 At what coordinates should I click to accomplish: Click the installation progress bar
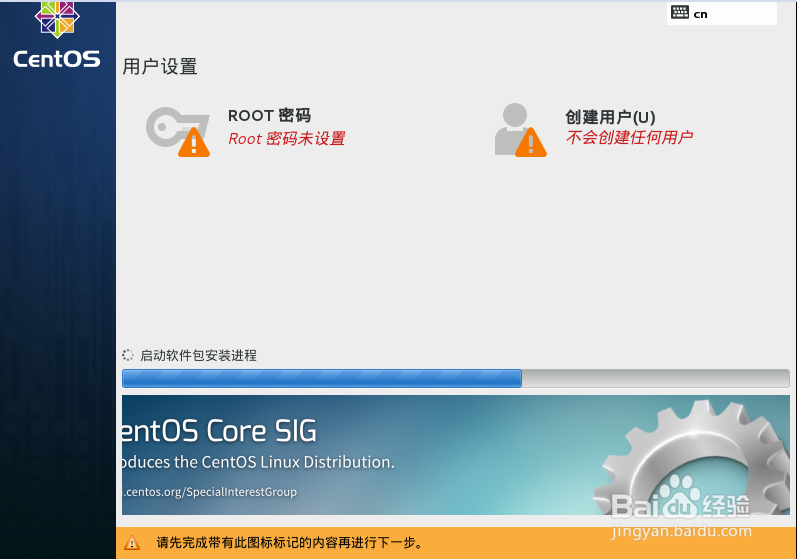tap(455, 379)
